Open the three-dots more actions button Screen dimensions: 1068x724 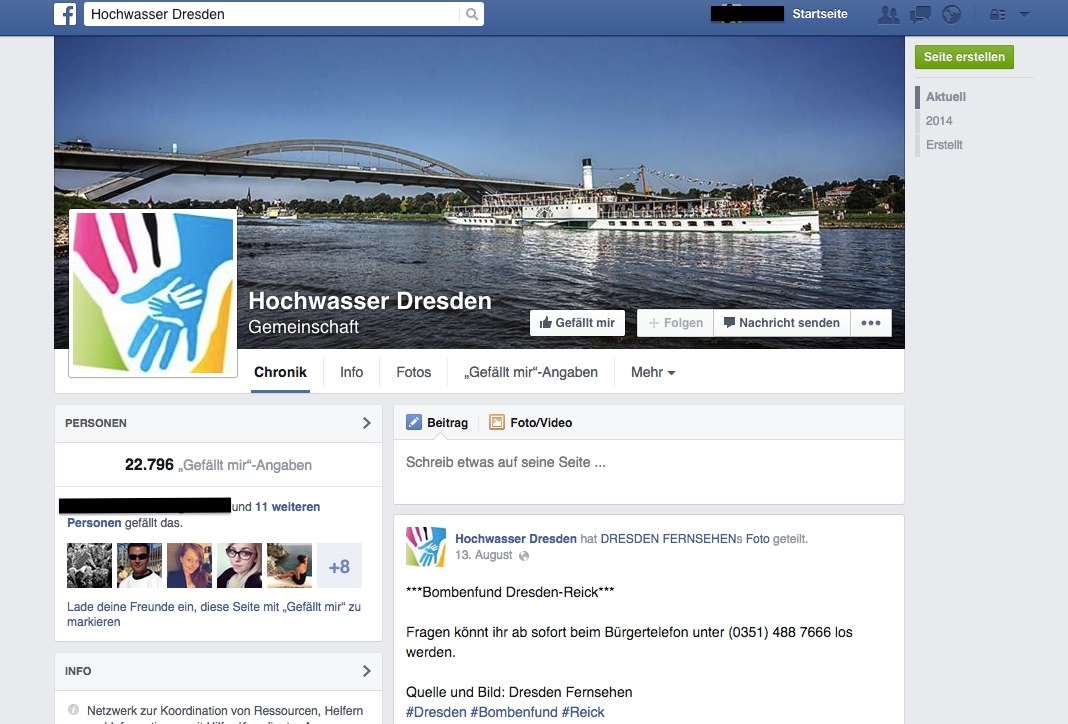coord(870,323)
